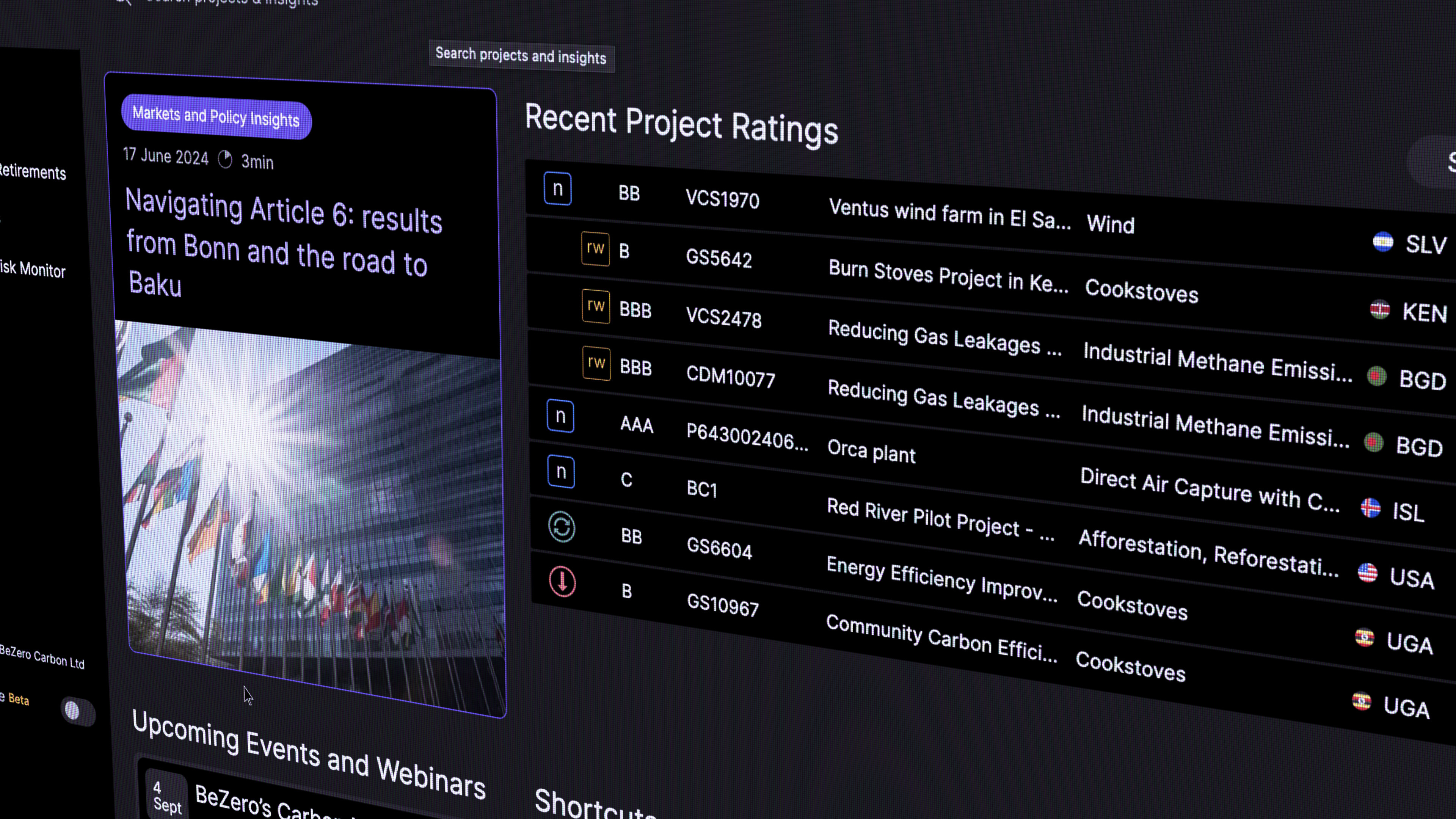Screen dimensions: 1456x819
Task: Click the 'n' icon beside BC1
Action: [x=561, y=471]
